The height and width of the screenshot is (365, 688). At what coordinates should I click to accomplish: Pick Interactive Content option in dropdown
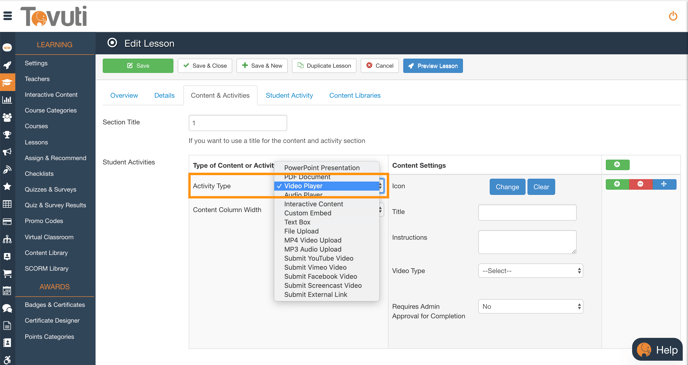point(313,204)
